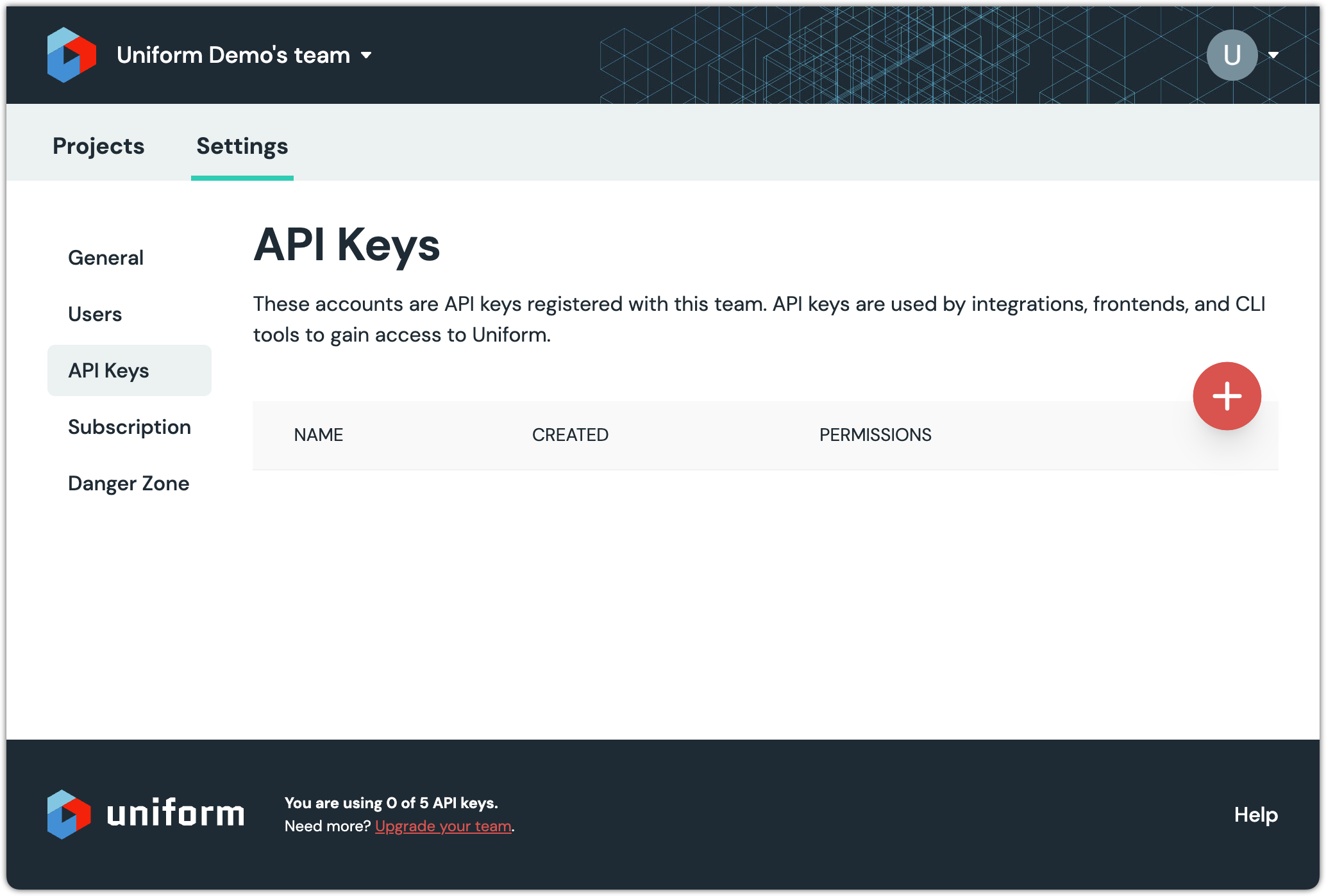
Task: Click the Upgrade your team link
Action: click(x=443, y=826)
